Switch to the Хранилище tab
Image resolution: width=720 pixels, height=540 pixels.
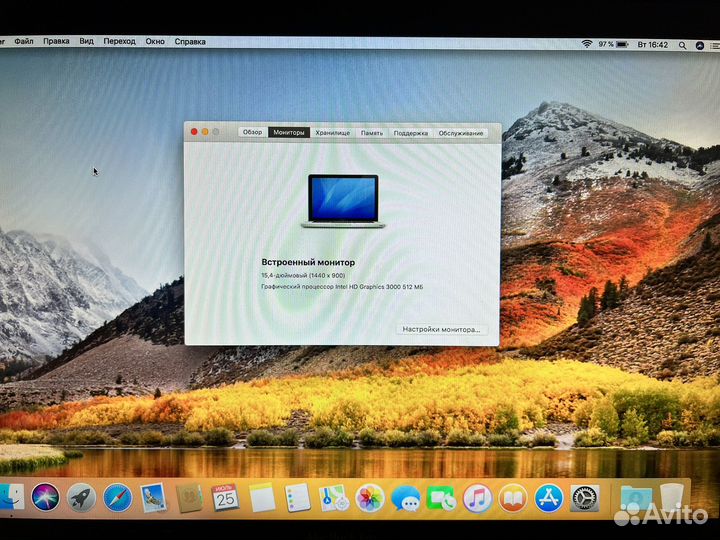tap(333, 133)
